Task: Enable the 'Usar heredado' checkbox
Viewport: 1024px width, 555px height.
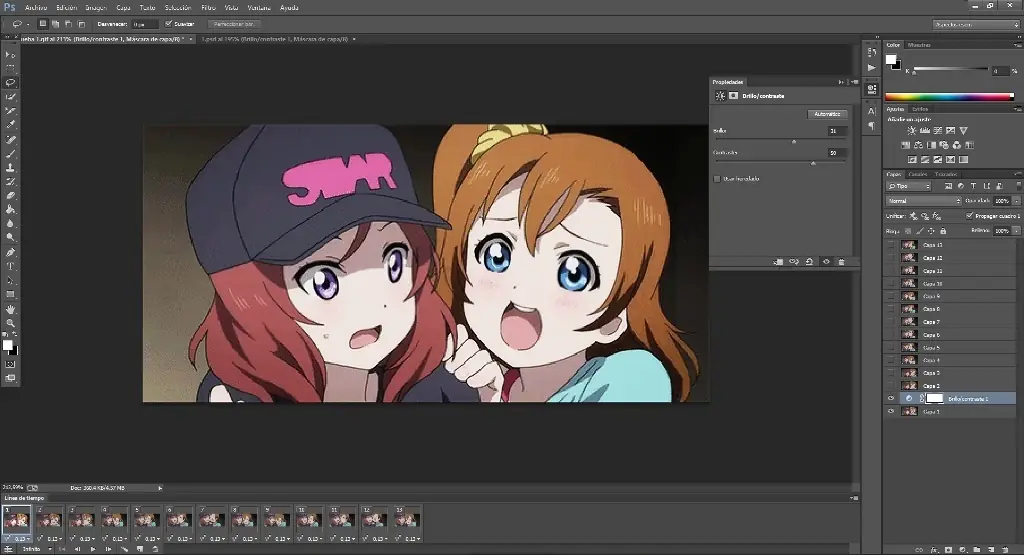Action: point(717,179)
